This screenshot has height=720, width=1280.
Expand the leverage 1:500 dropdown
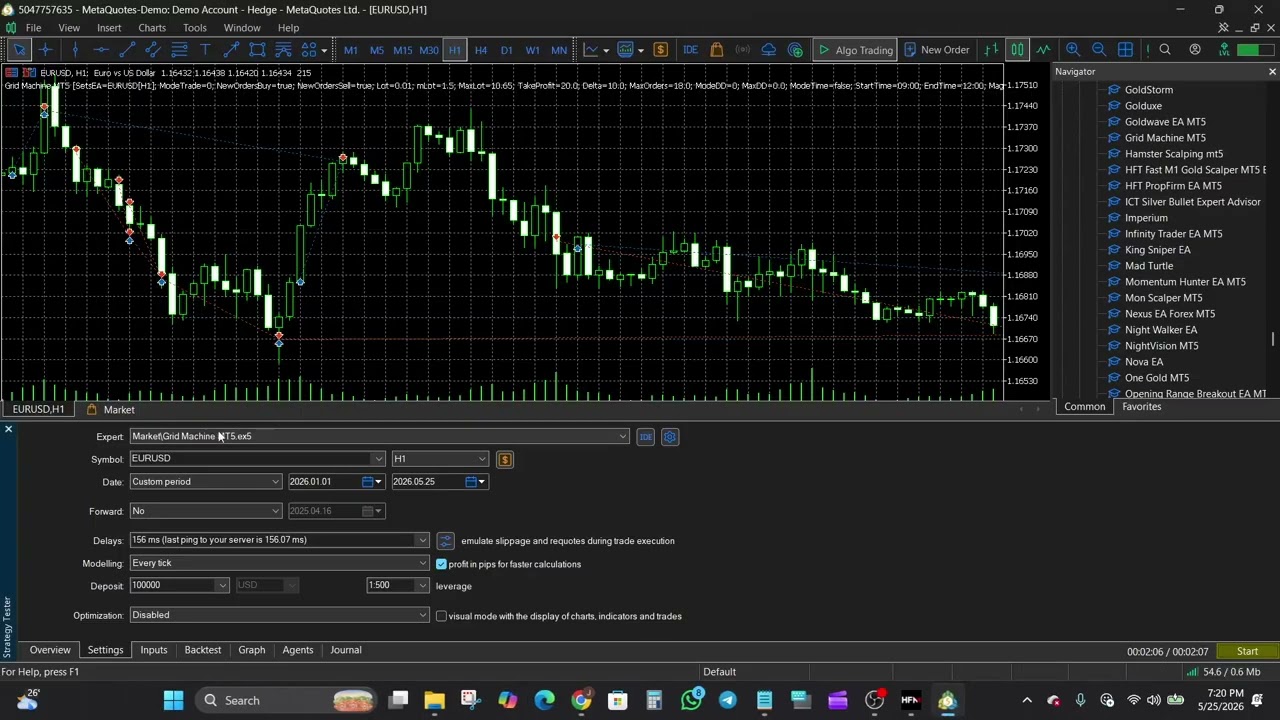[x=422, y=586]
